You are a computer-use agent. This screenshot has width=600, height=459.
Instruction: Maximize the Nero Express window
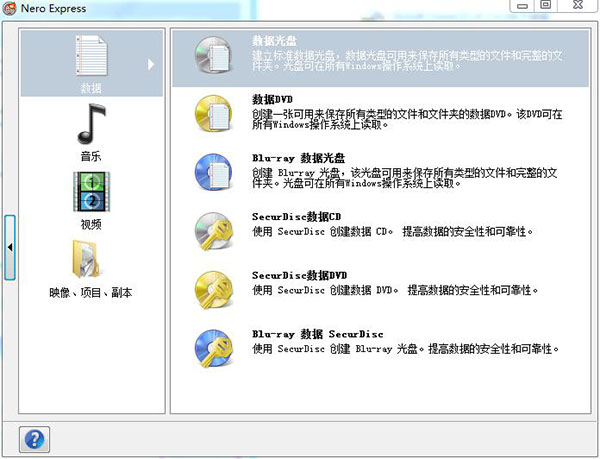click(x=546, y=6)
